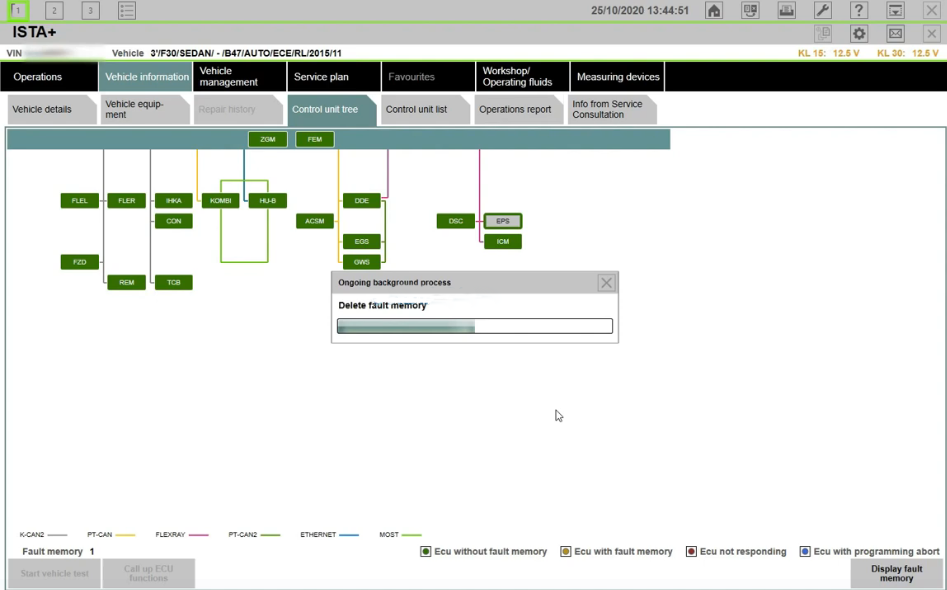Select the IHKA control unit node

174,200
